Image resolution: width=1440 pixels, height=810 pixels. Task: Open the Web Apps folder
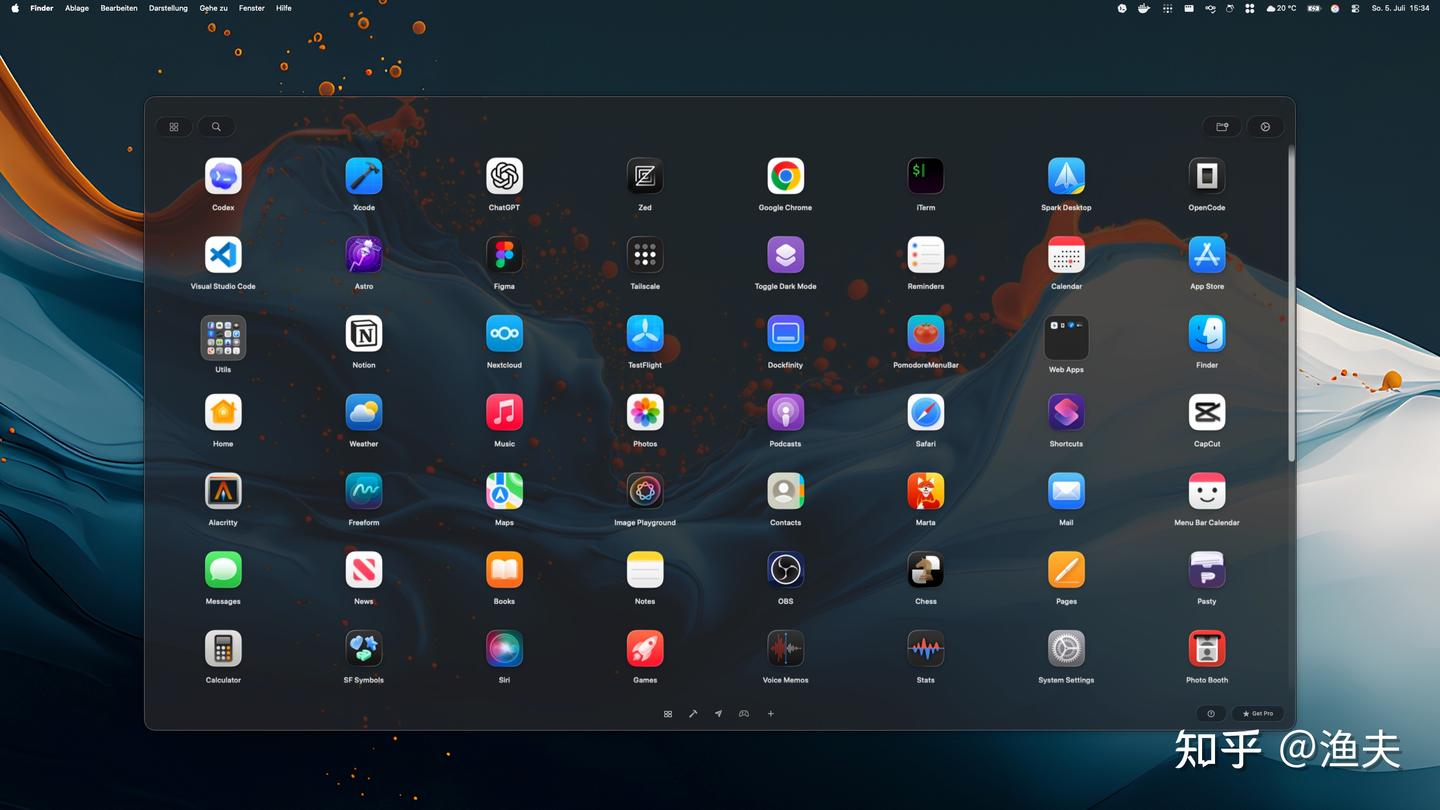(1066, 338)
